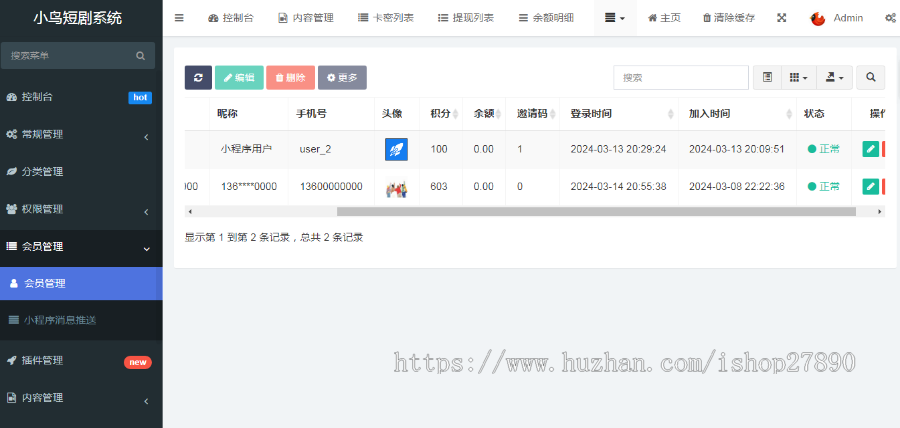This screenshot has width=900, height=428.
Task: Click the edit pencil icon for user_2
Action: click(871, 149)
